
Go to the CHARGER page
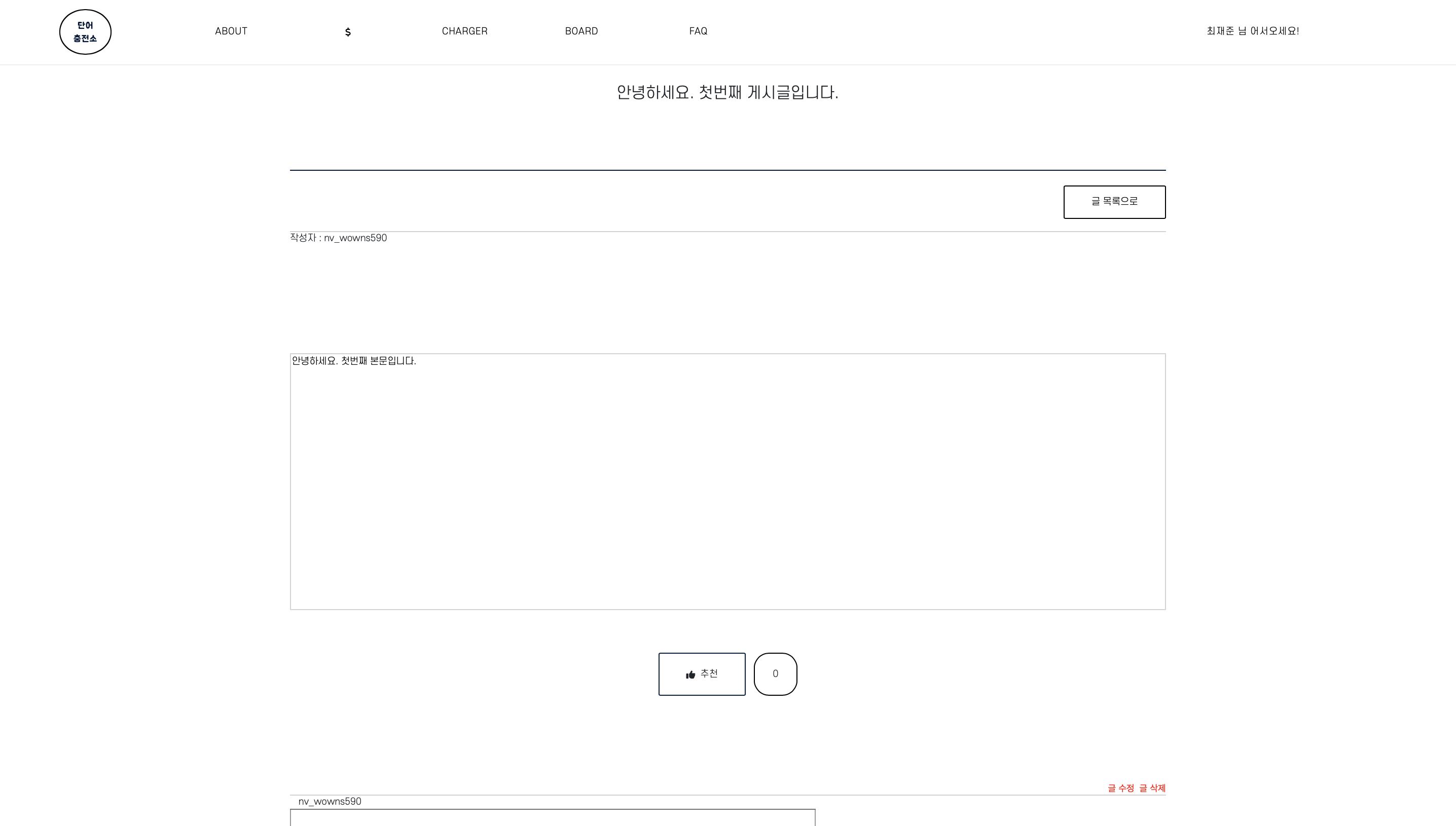[x=465, y=31]
